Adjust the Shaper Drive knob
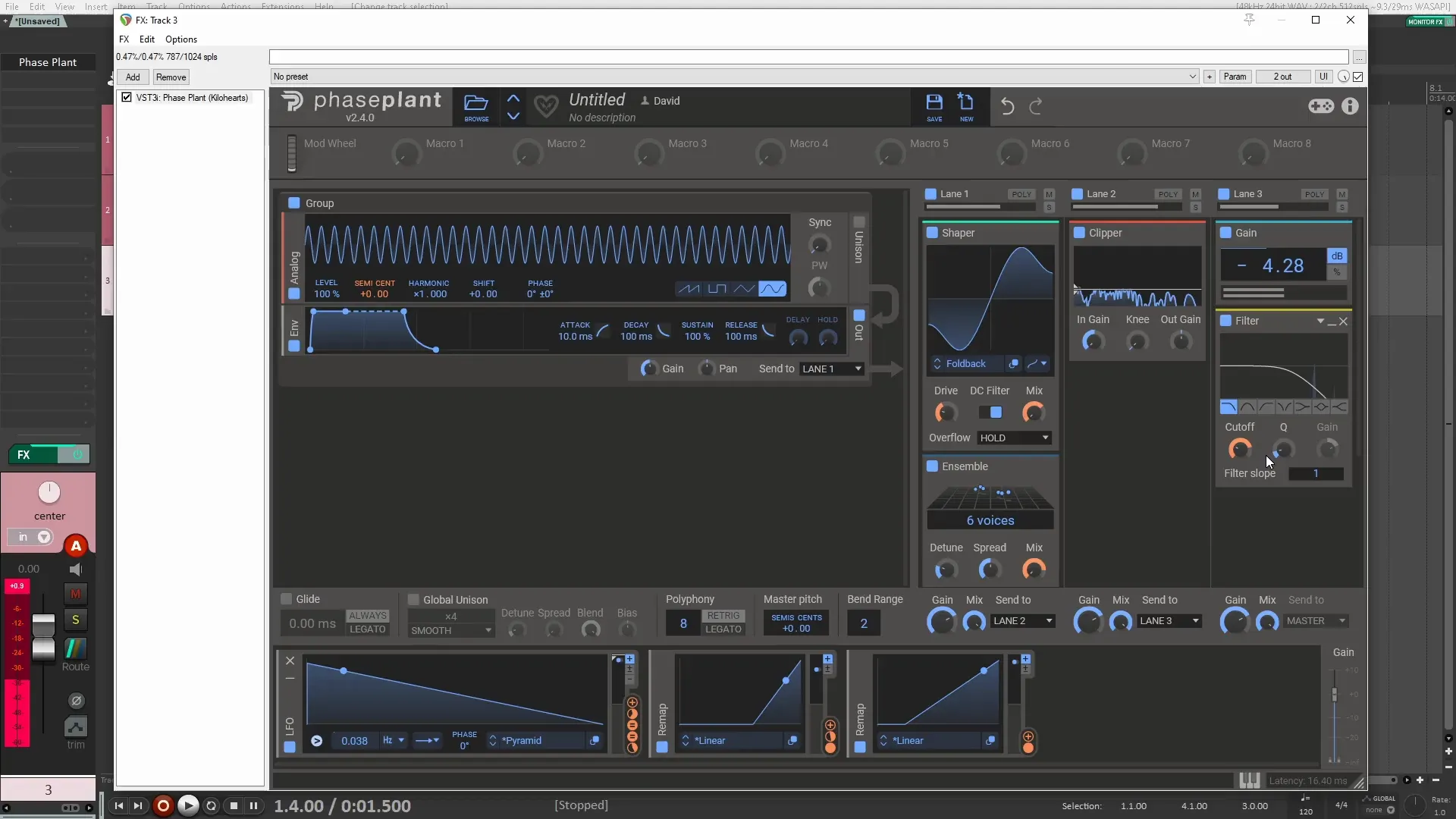Viewport: 1456px width, 819px height. coord(946,413)
